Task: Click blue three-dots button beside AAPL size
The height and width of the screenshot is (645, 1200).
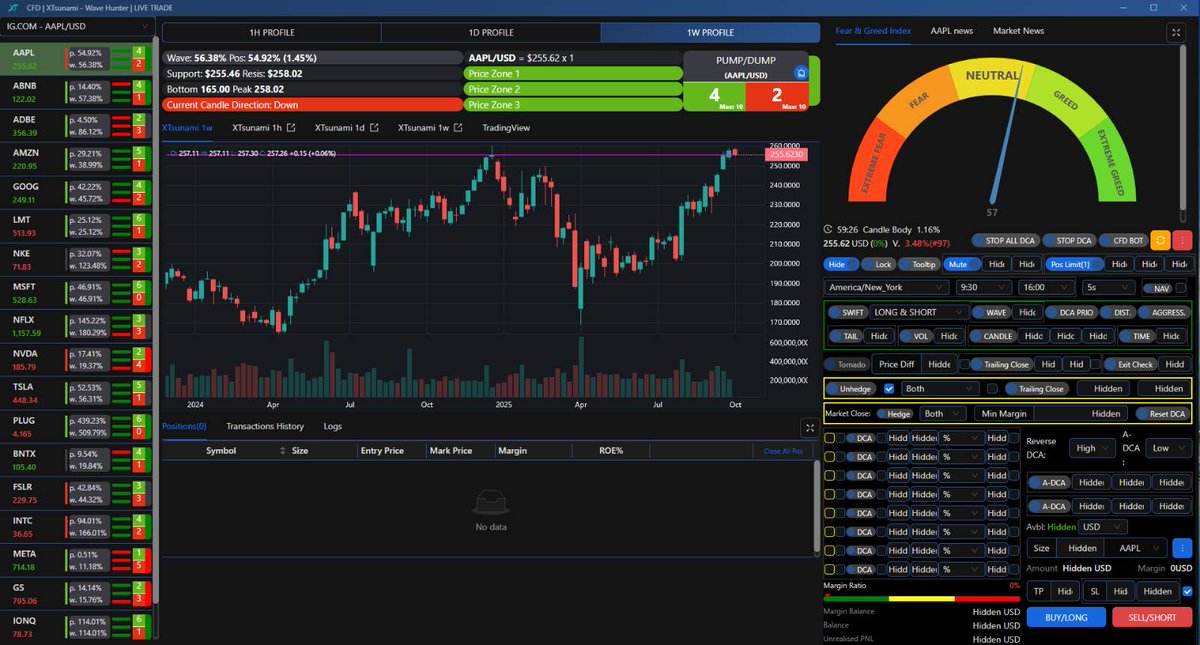Action: coord(1182,548)
